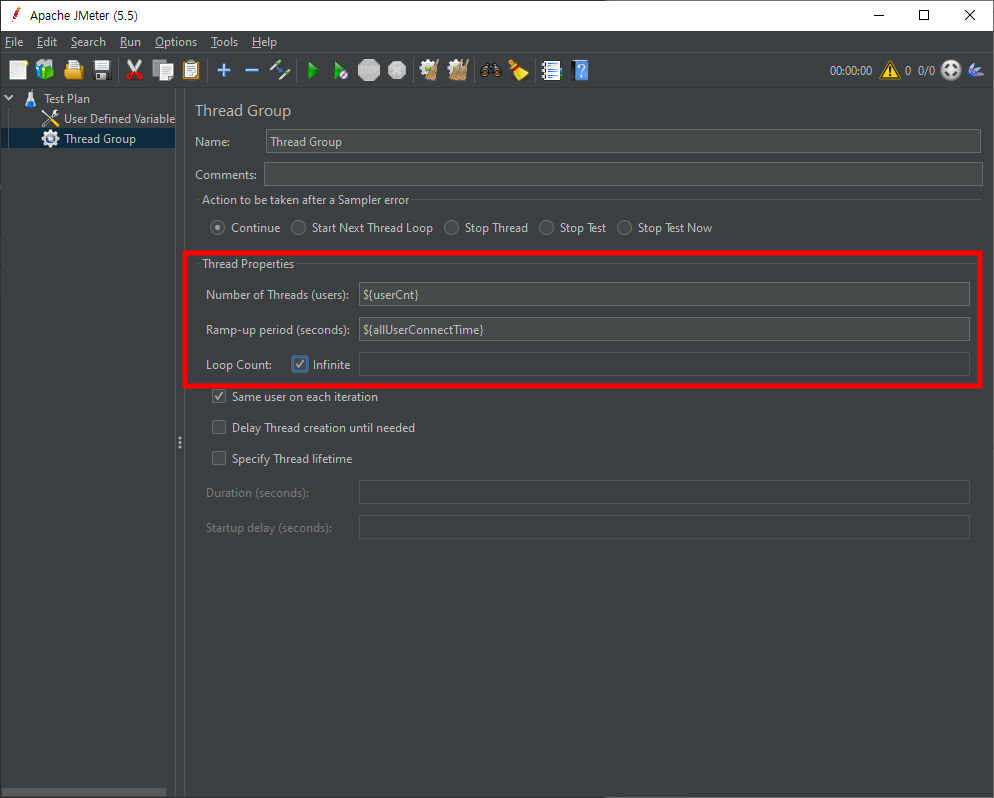Click the thread group Name field
This screenshot has height=798, width=994.
click(623, 141)
